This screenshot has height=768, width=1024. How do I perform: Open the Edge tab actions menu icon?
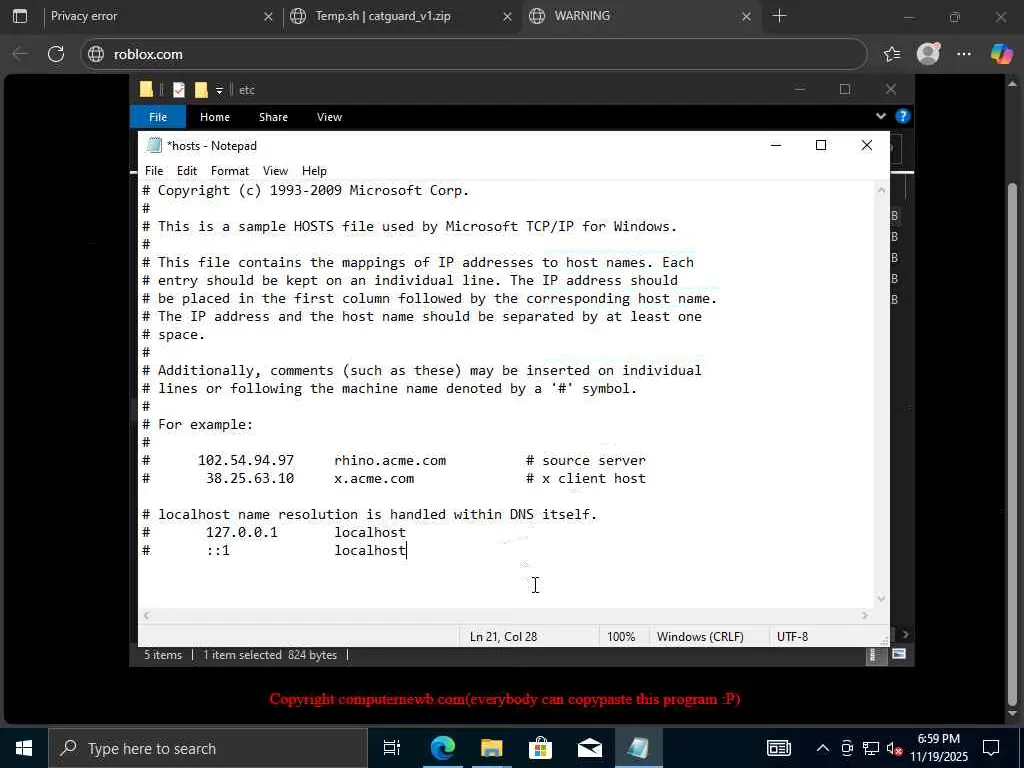pos(20,16)
